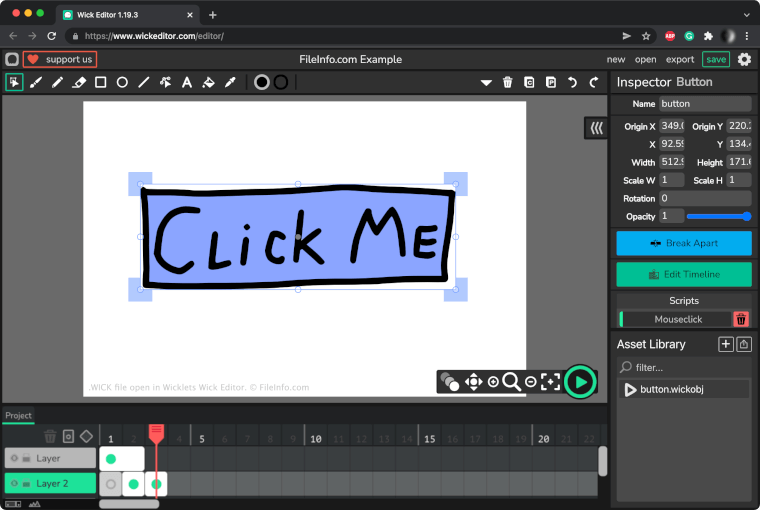Collapse the Inspector panel with the chevrons
This screenshot has width=760, height=510.
(x=596, y=128)
